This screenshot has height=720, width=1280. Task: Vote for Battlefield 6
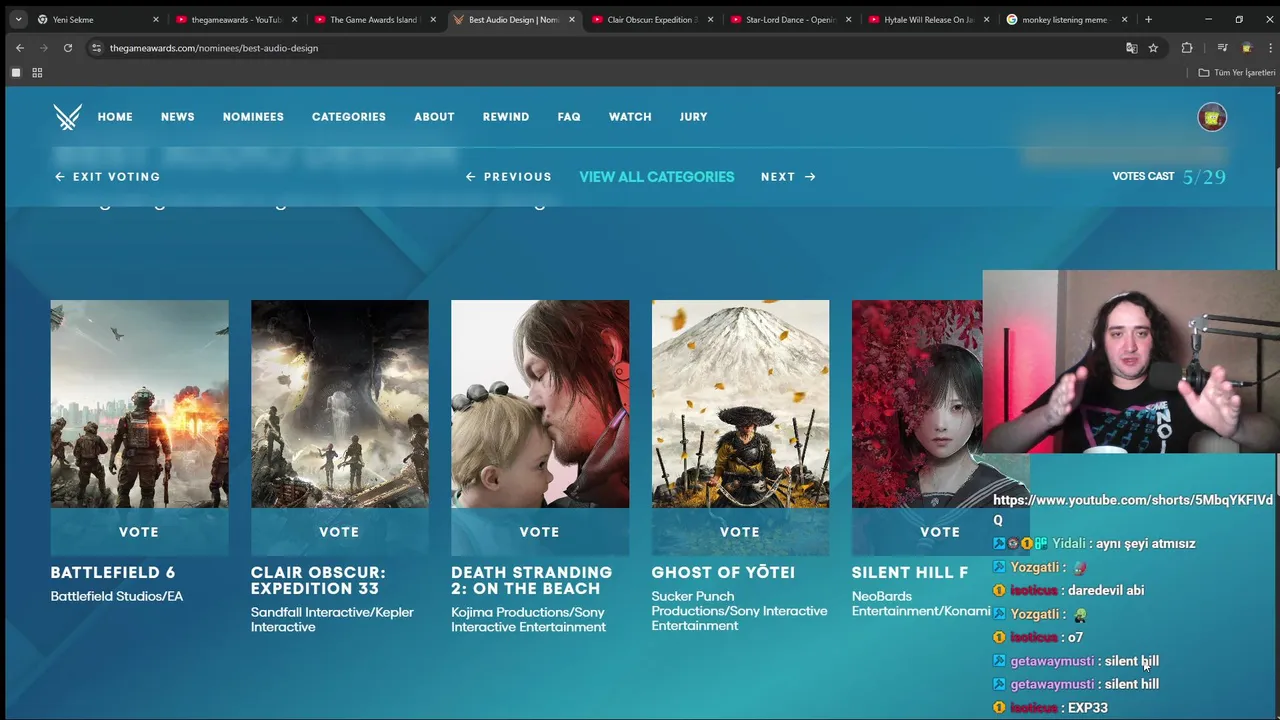tap(139, 532)
